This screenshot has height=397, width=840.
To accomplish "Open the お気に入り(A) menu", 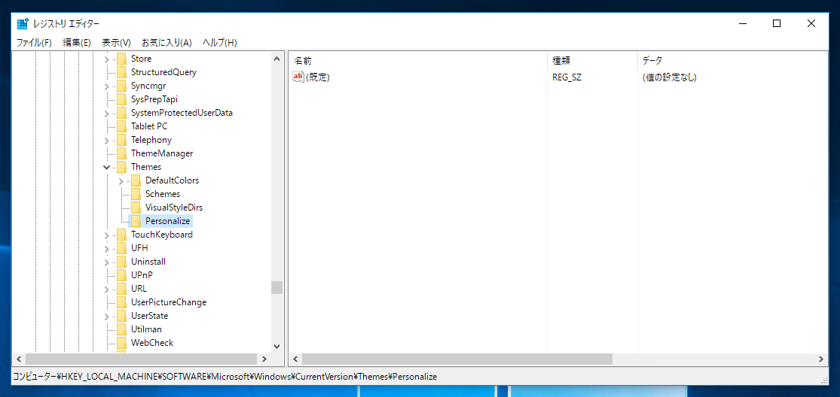I will click(x=167, y=43).
